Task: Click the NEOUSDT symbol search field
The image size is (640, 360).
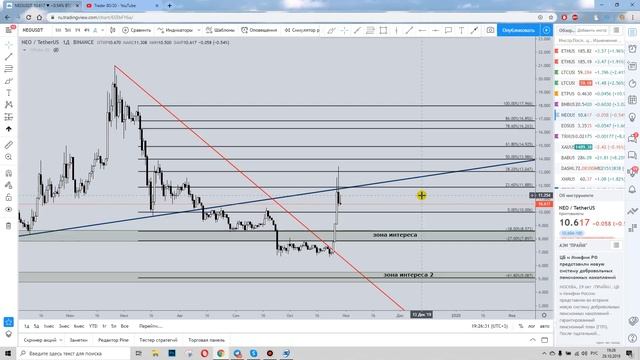Action: point(33,30)
